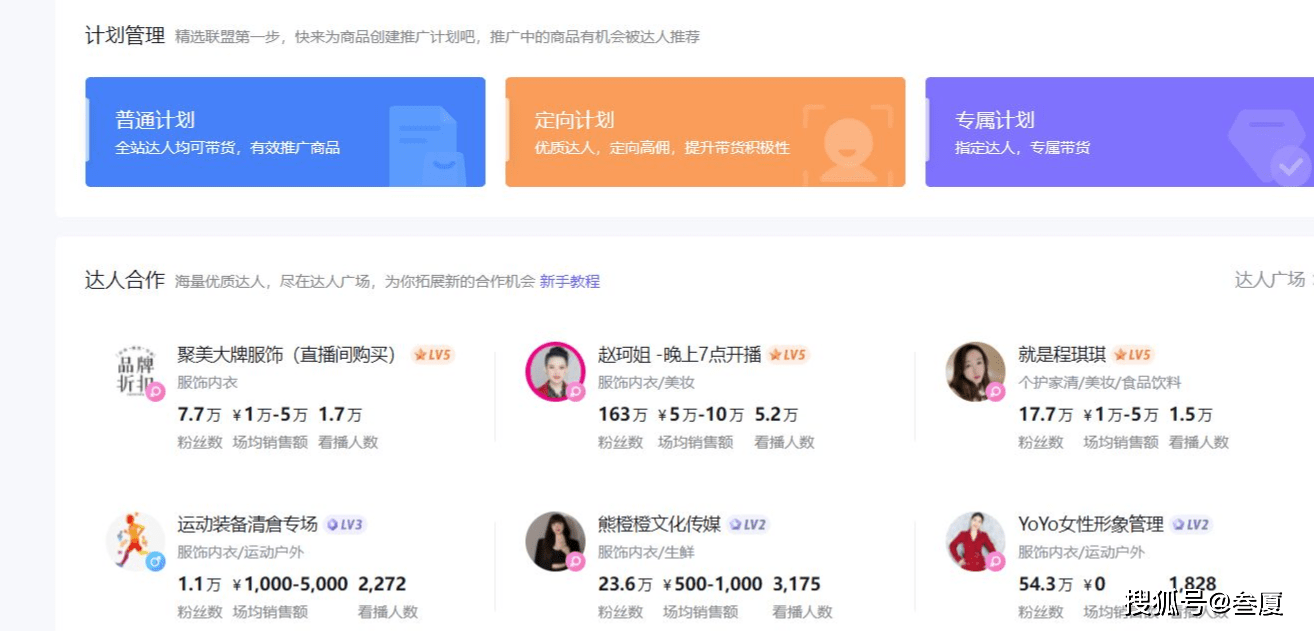Click the magnifier badge on YoYo女性形象管理 avatar
The image size is (1314, 631).
click(x=998, y=562)
